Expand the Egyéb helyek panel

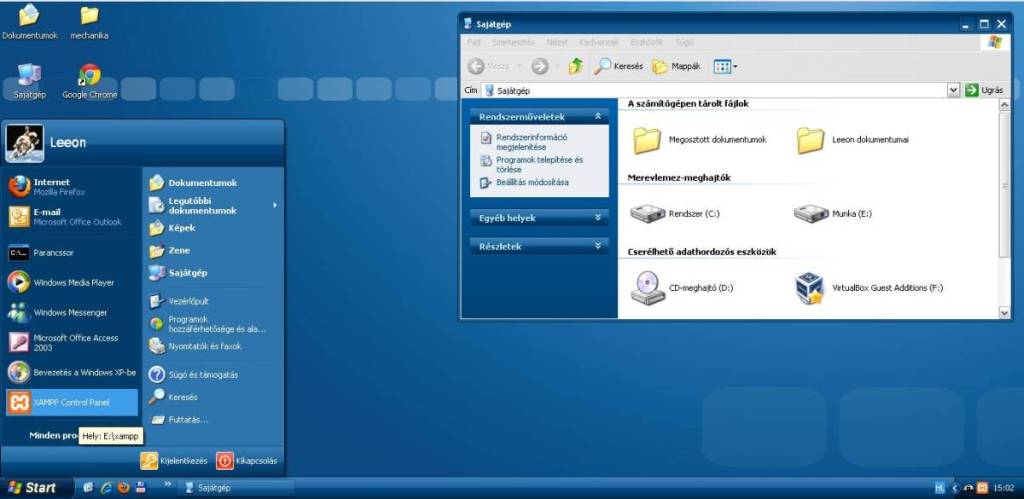[x=598, y=217]
